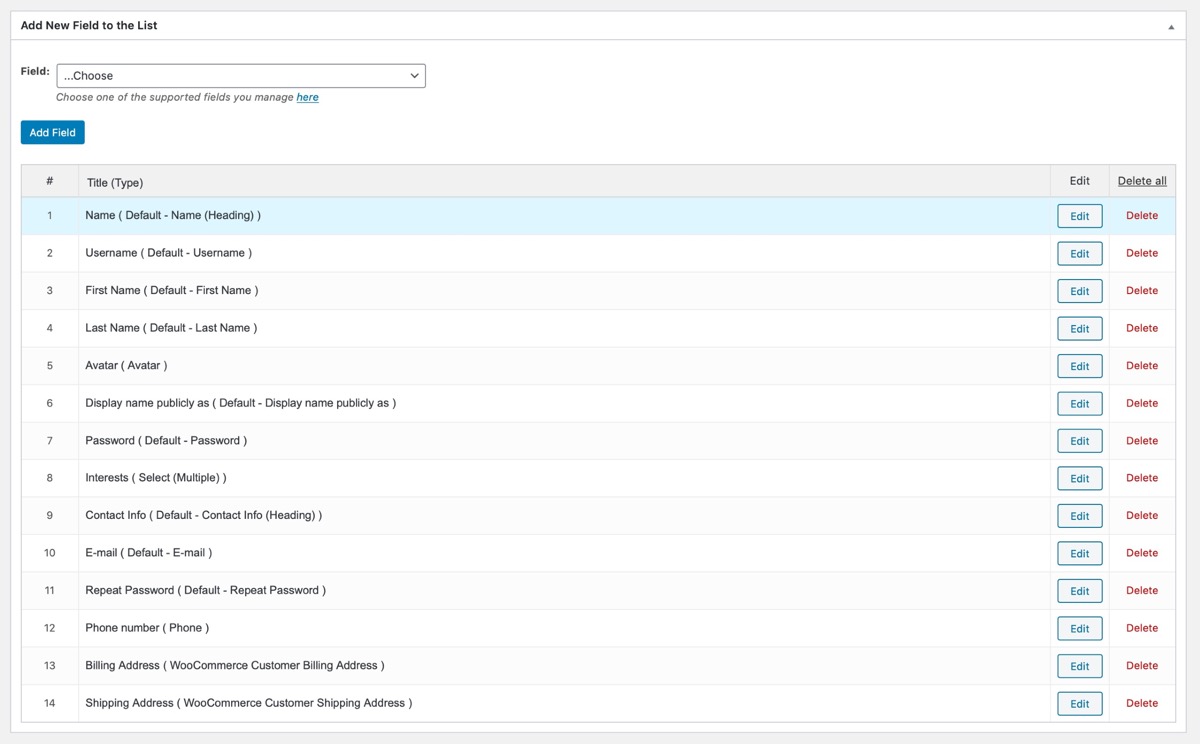Select "E-mail ( Default - E-mail )" text
Screen dimensions: 1200x744
(x=149, y=553)
